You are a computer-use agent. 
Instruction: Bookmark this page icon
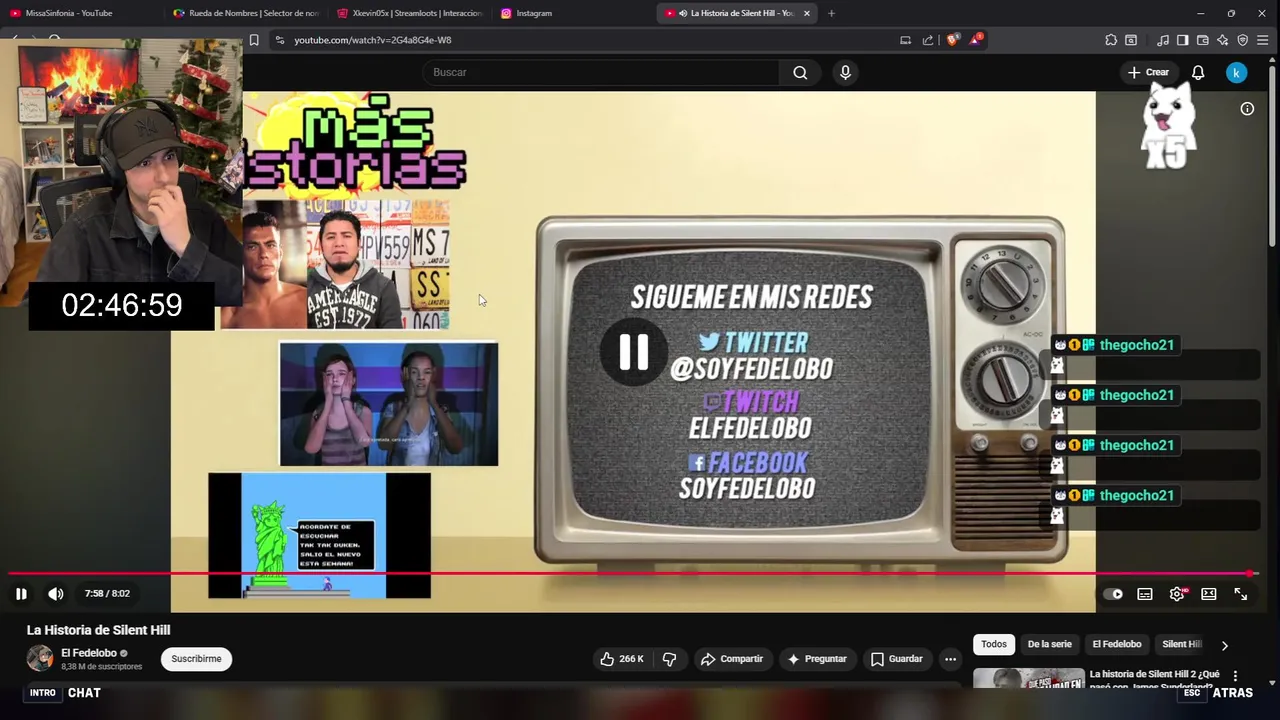(254, 40)
